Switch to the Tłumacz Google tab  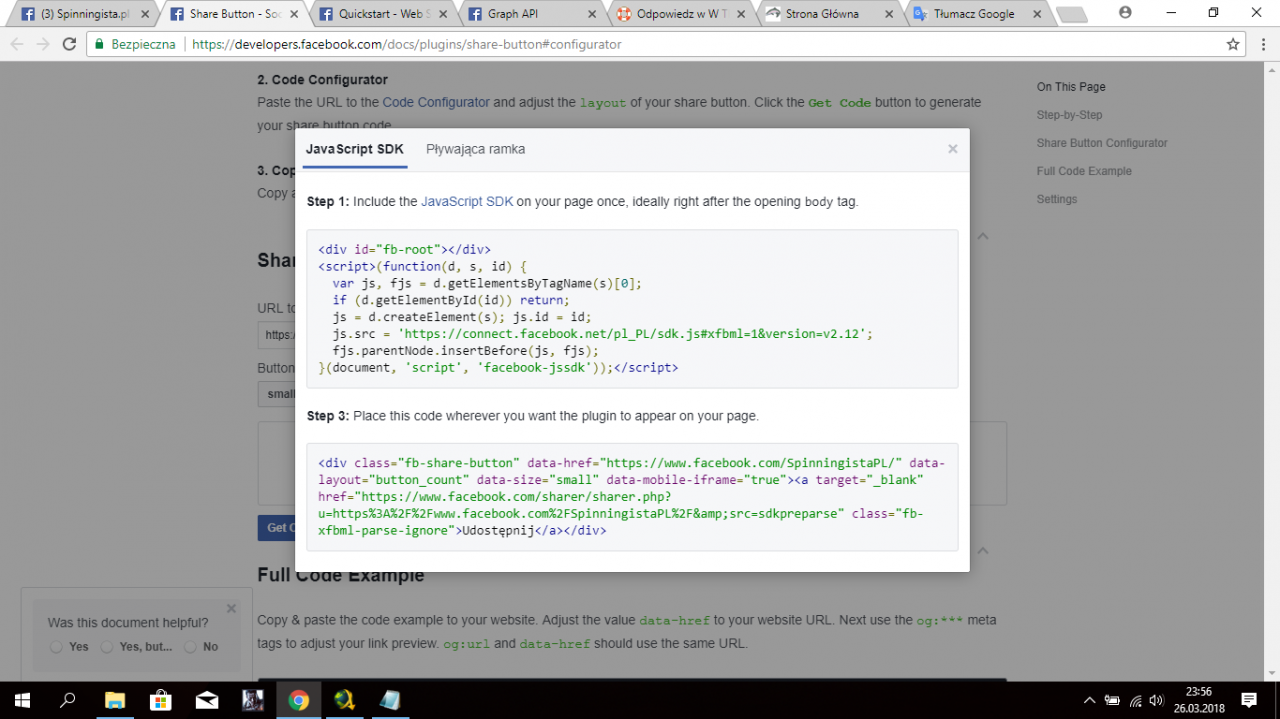pyautogui.click(x=978, y=14)
